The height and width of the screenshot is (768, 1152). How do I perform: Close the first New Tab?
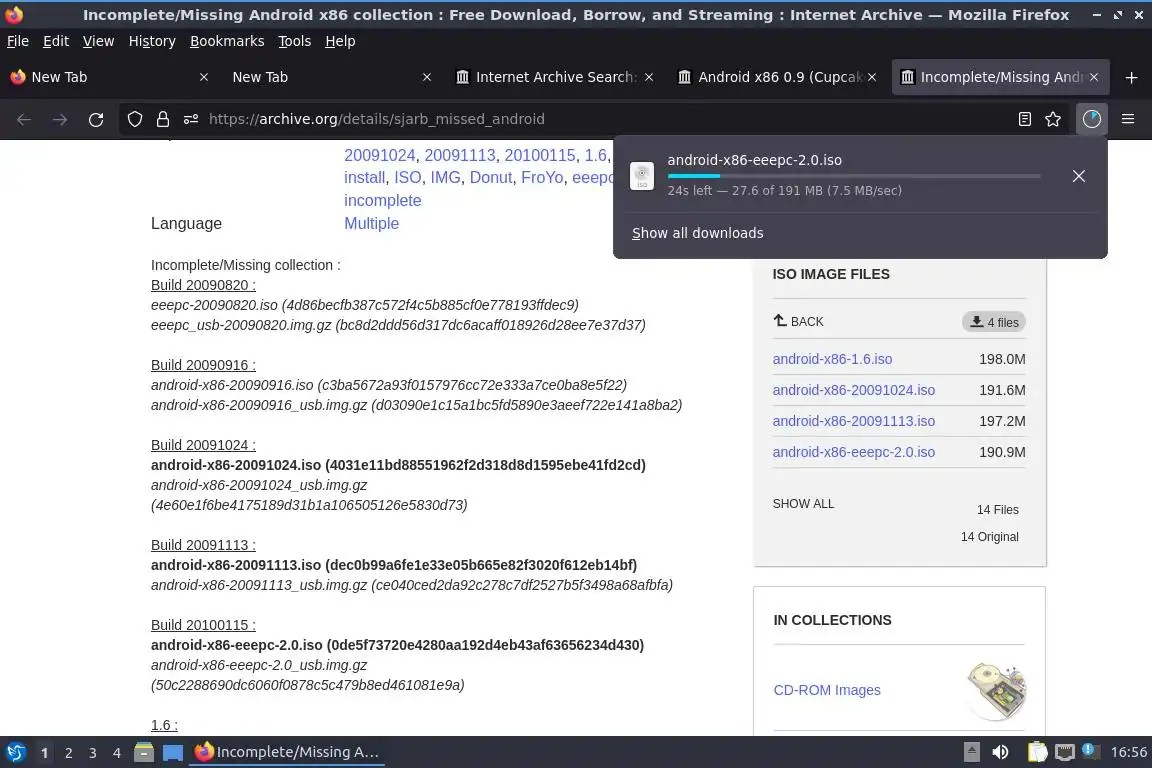click(204, 77)
